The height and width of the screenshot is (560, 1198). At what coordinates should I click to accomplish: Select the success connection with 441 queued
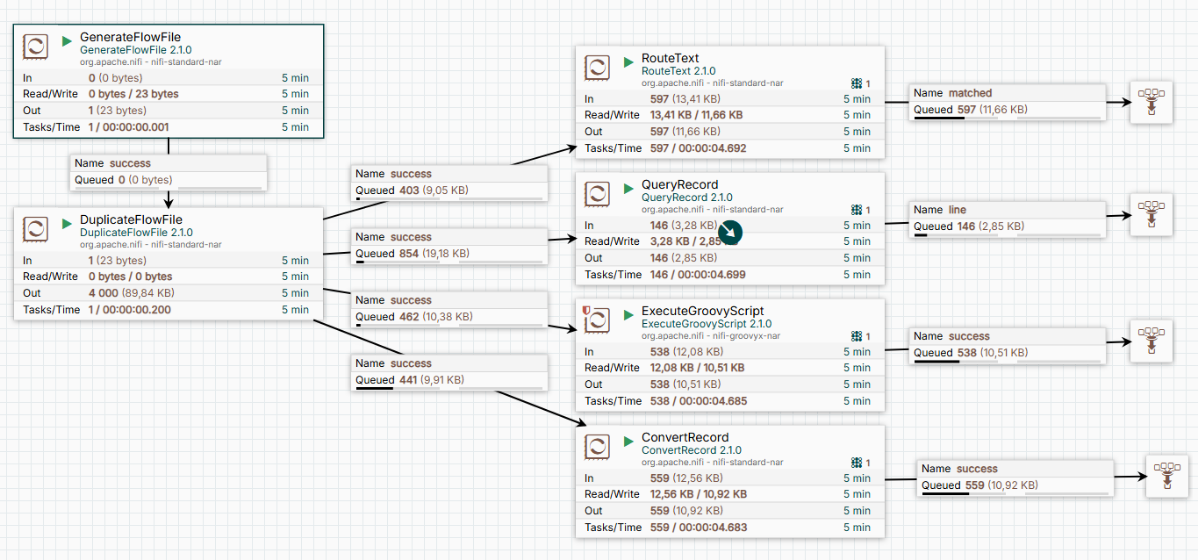click(x=449, y=373)
